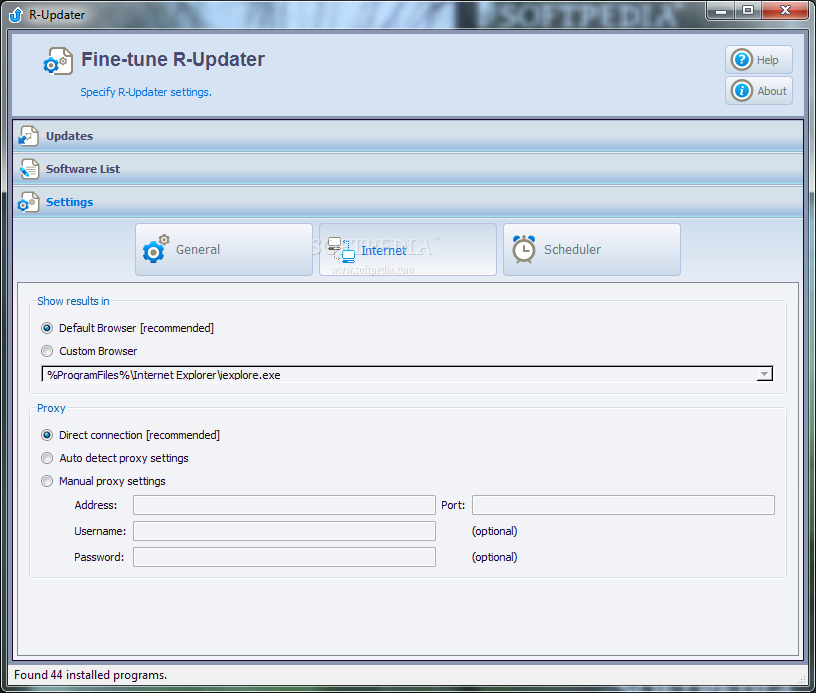This screenshot has width=816, height=693.
Task: Expand the Updates accordion section
Action: tap(408, 136)
